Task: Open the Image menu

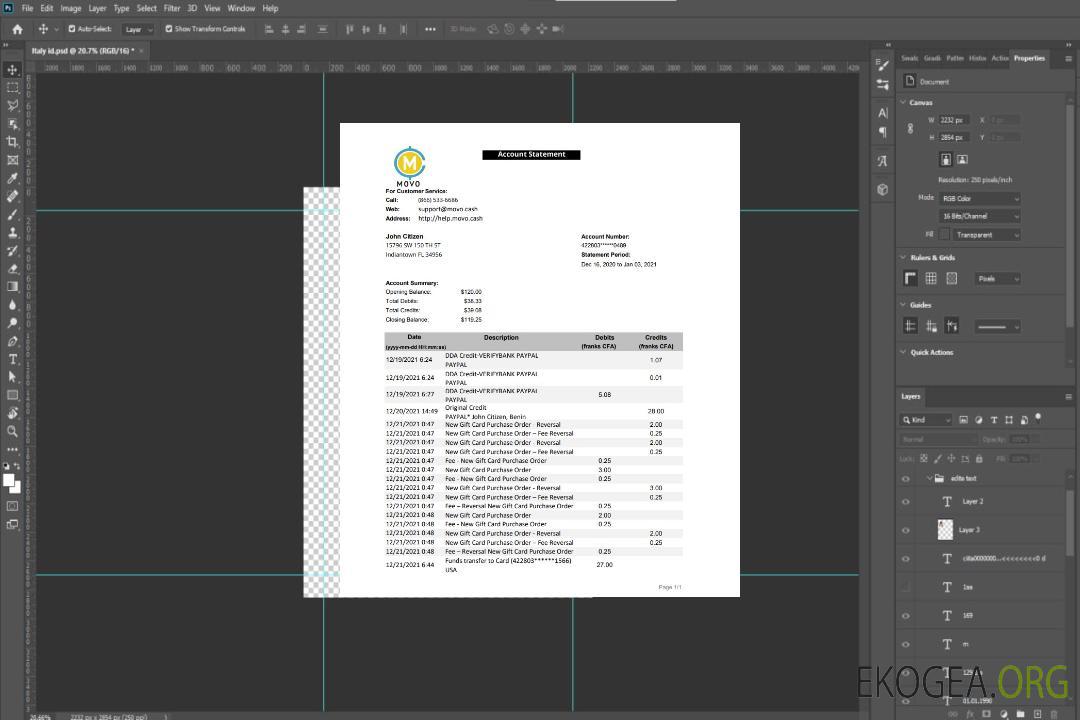Action: click(x=71, y=8)
